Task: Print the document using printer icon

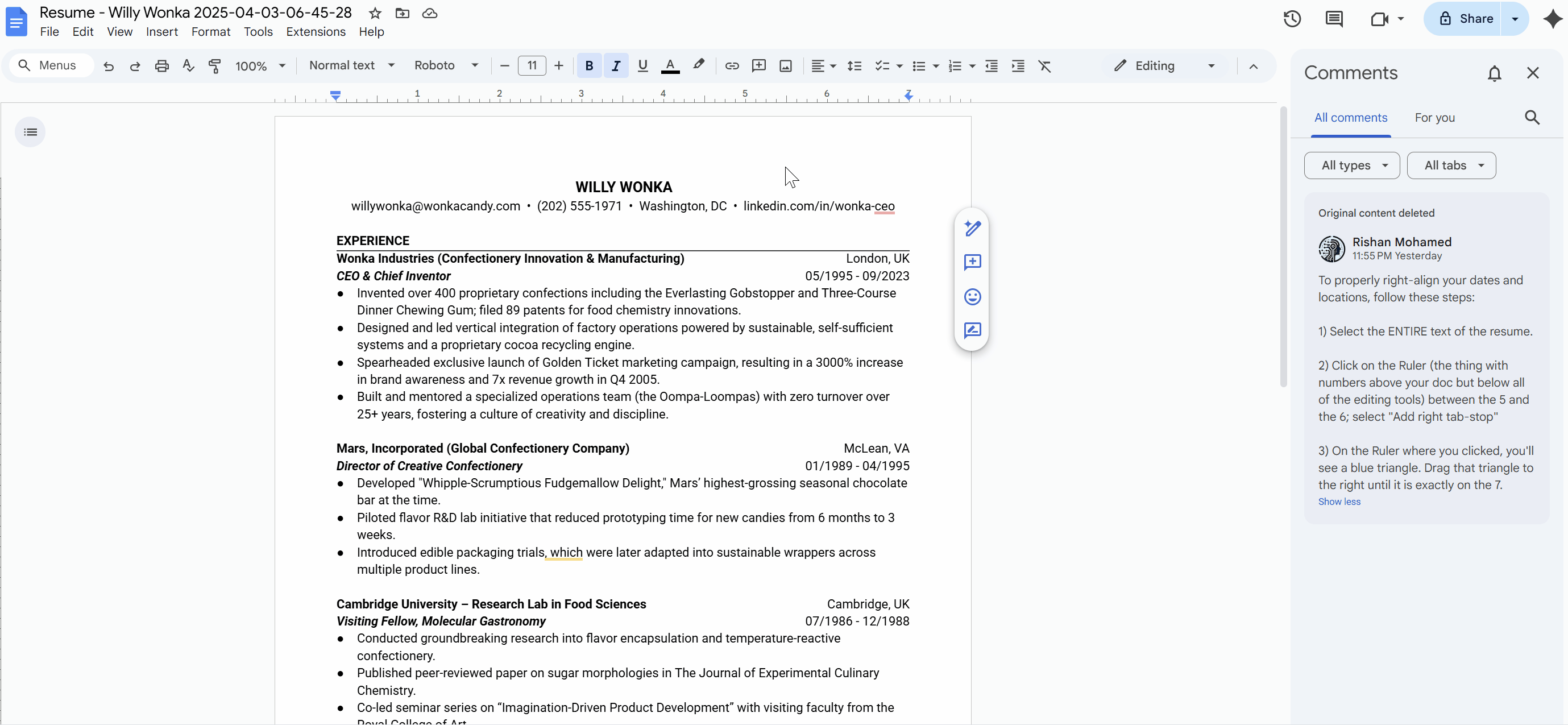Action: tap(161, 66)
